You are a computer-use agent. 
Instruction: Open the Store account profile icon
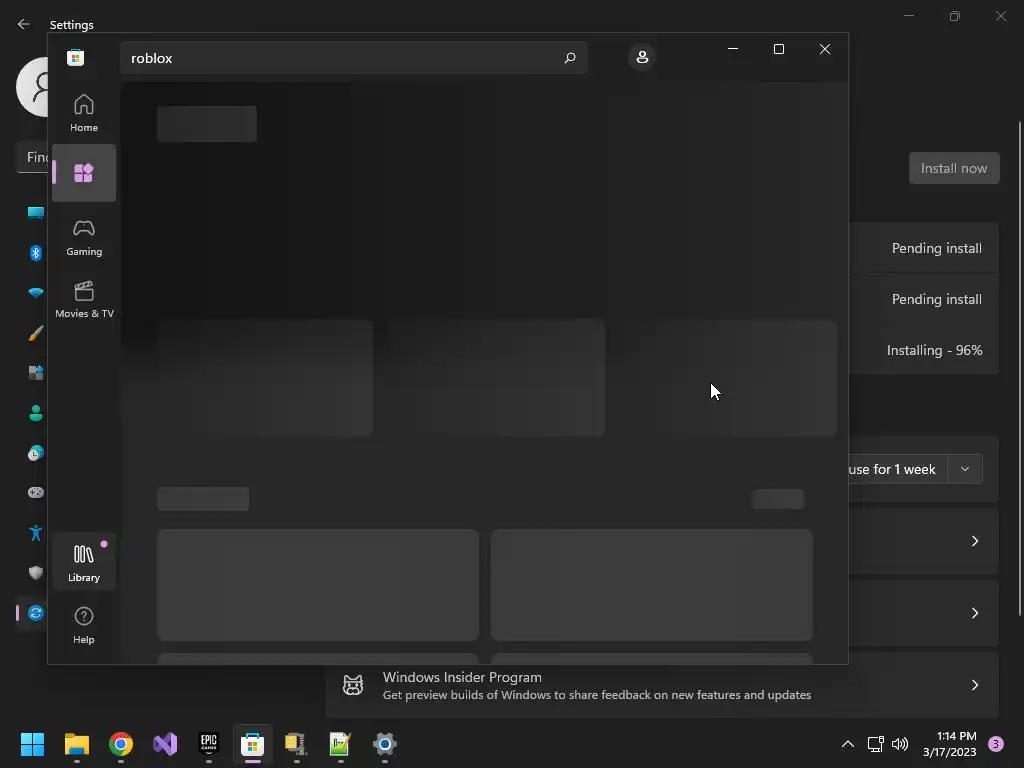coord(642,57)
